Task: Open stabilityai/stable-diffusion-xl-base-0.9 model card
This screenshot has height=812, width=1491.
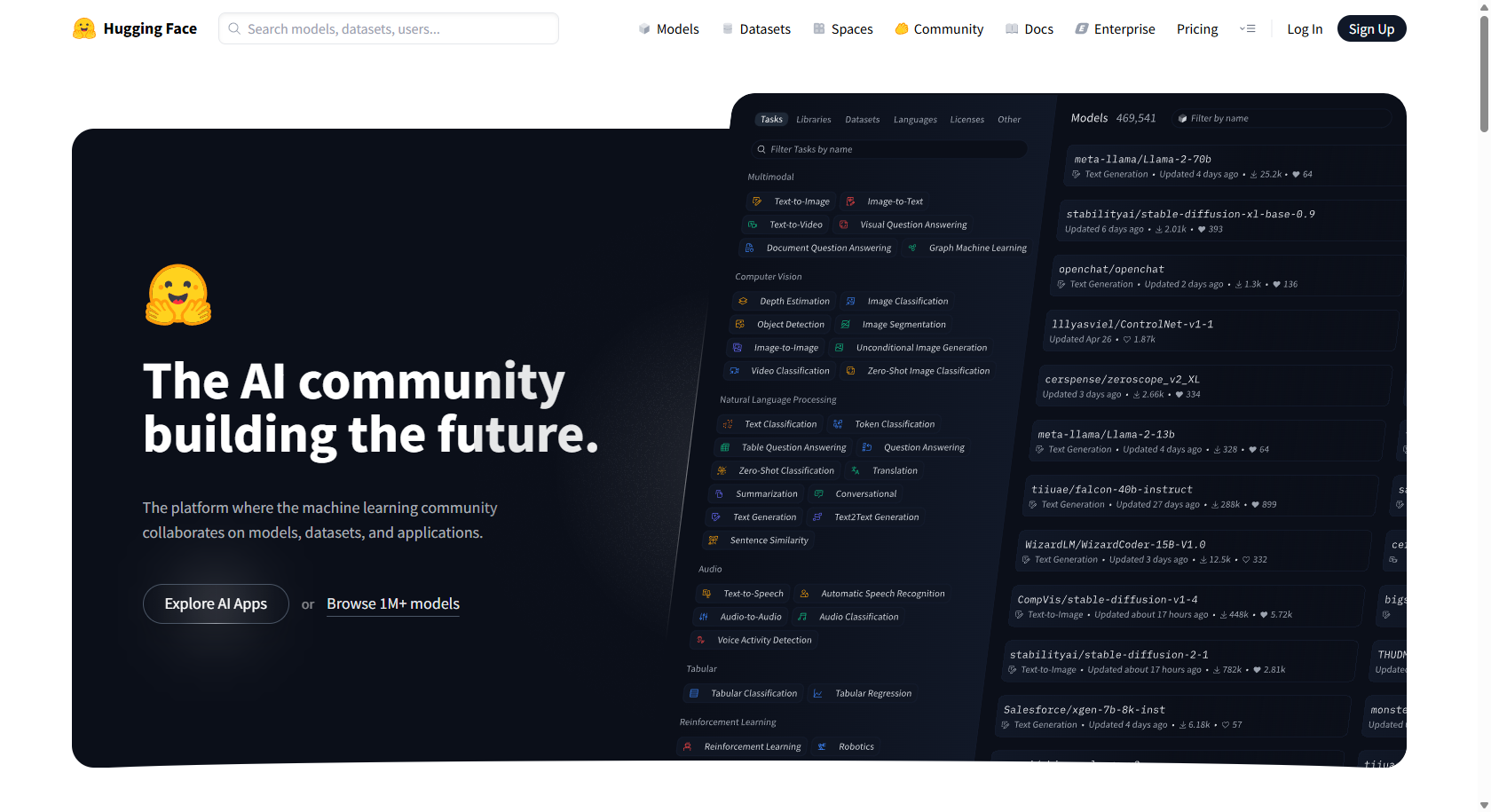Action: tap(1232, 220)
